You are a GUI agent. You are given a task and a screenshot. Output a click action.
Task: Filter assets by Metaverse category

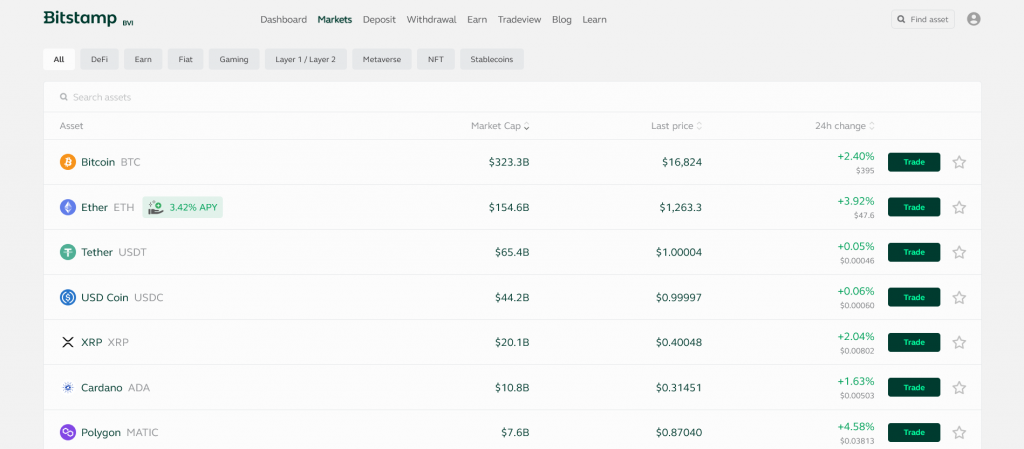[382, 59]
